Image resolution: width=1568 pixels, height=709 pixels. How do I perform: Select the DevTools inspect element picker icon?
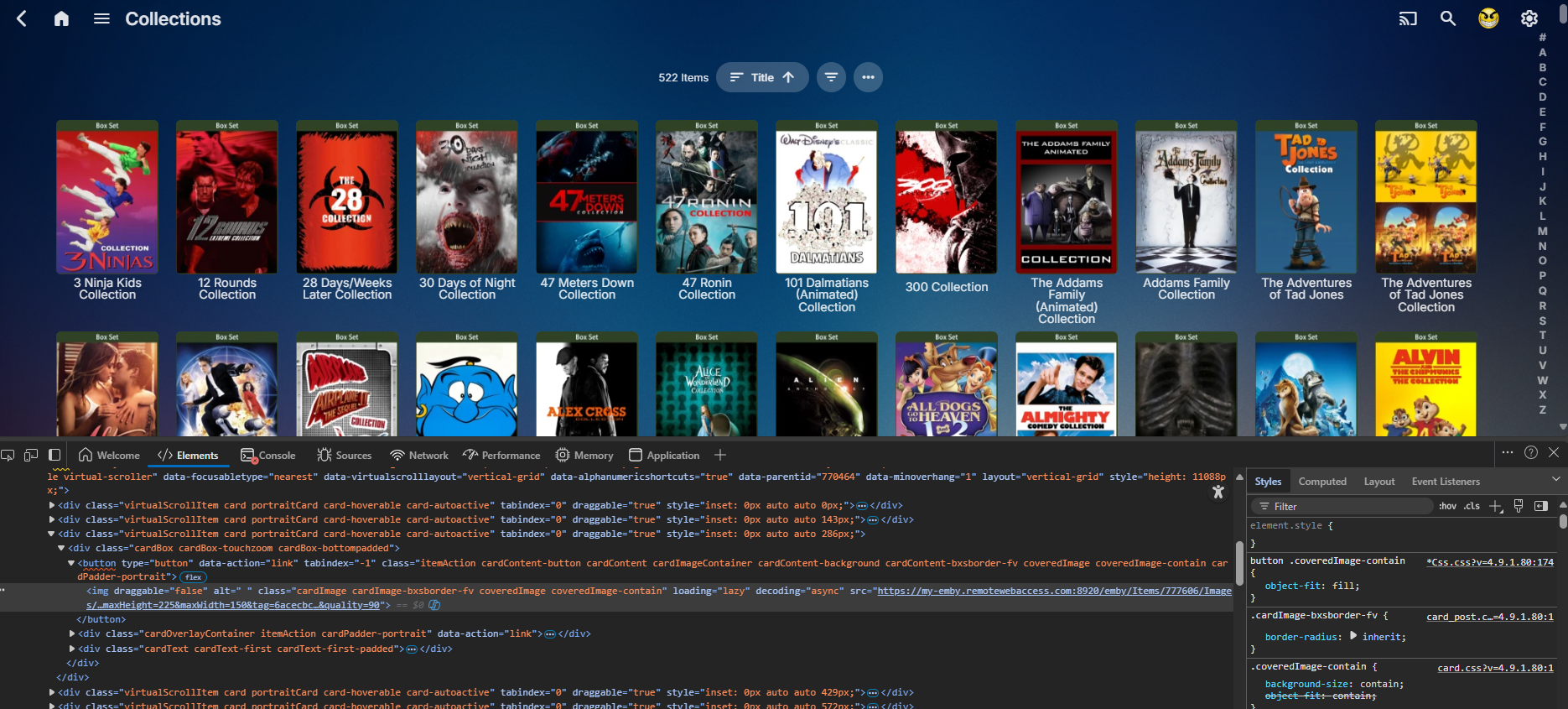click(8, 455)
